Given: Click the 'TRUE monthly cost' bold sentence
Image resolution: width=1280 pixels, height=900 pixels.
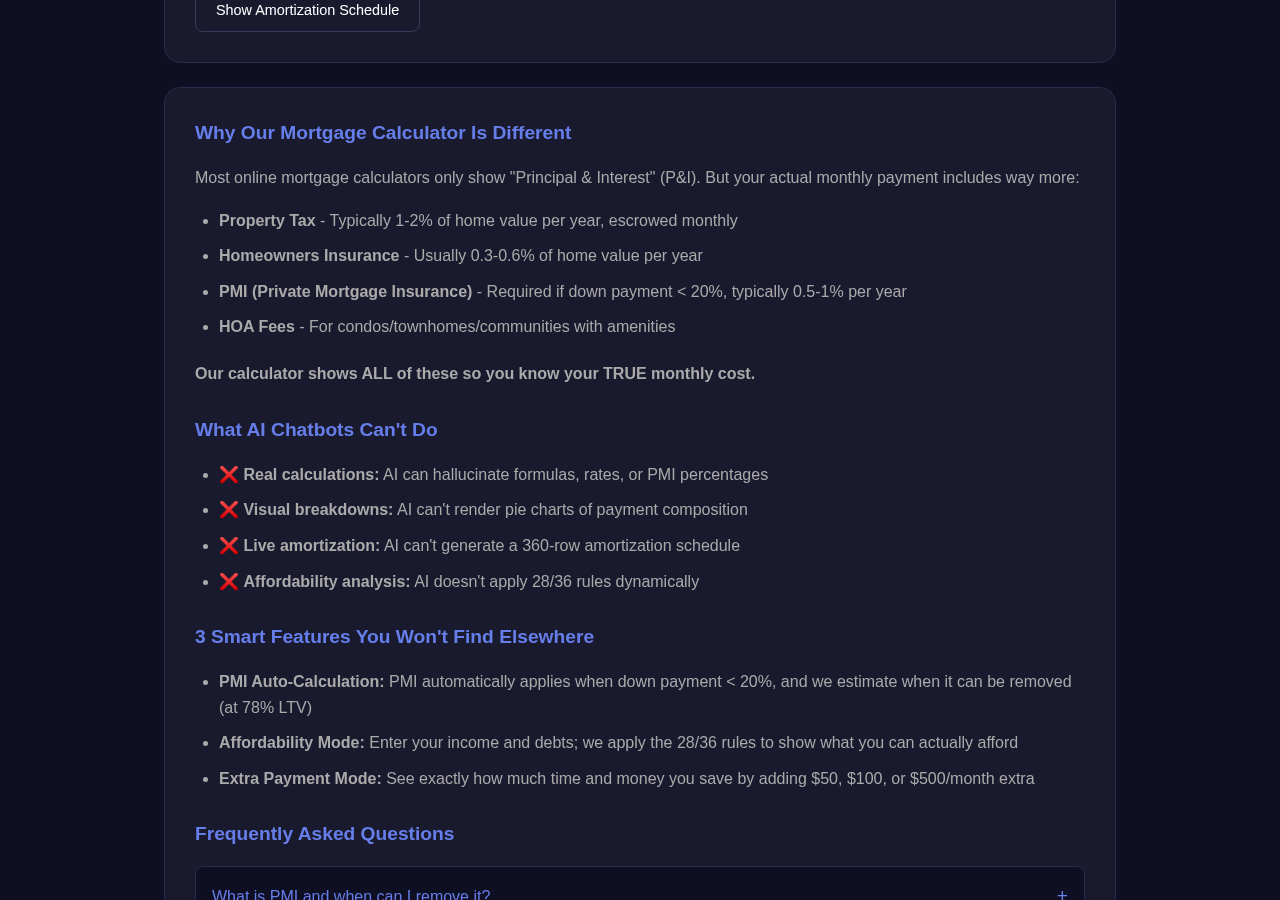Looking at the screenshot, I should click(475, 374).
